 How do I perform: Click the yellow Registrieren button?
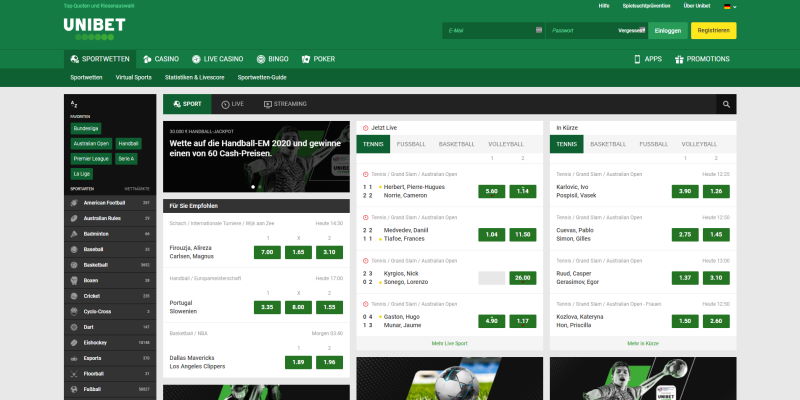713,31
